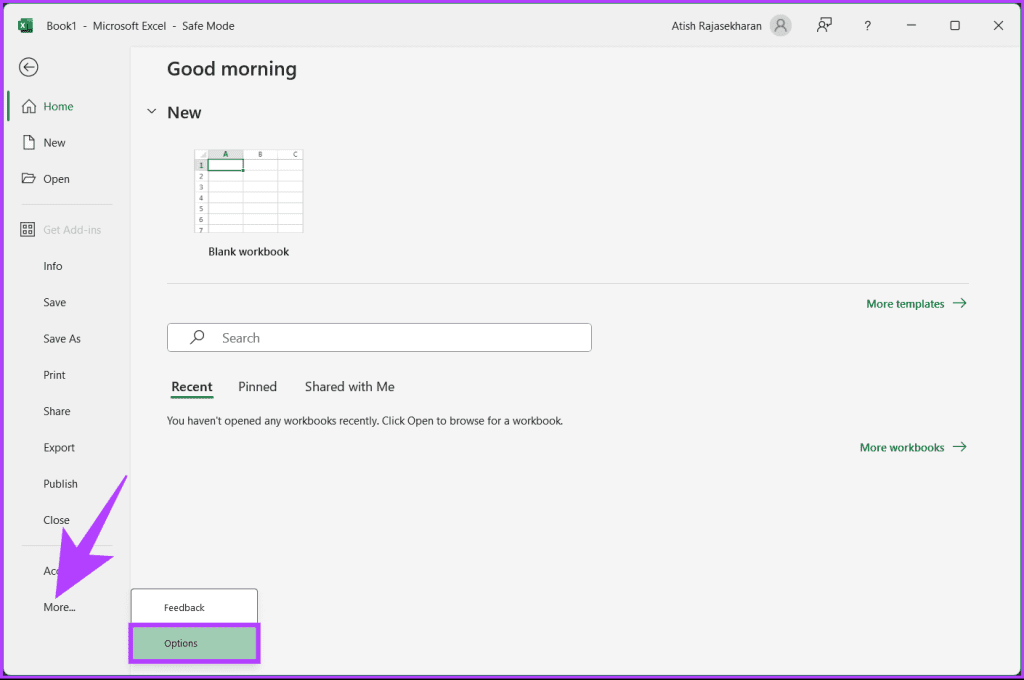Image resolution: width=1024 pixels, height=680 pixels.
Task: Expand the More... menu in sidebar
Action: (59, 607)
